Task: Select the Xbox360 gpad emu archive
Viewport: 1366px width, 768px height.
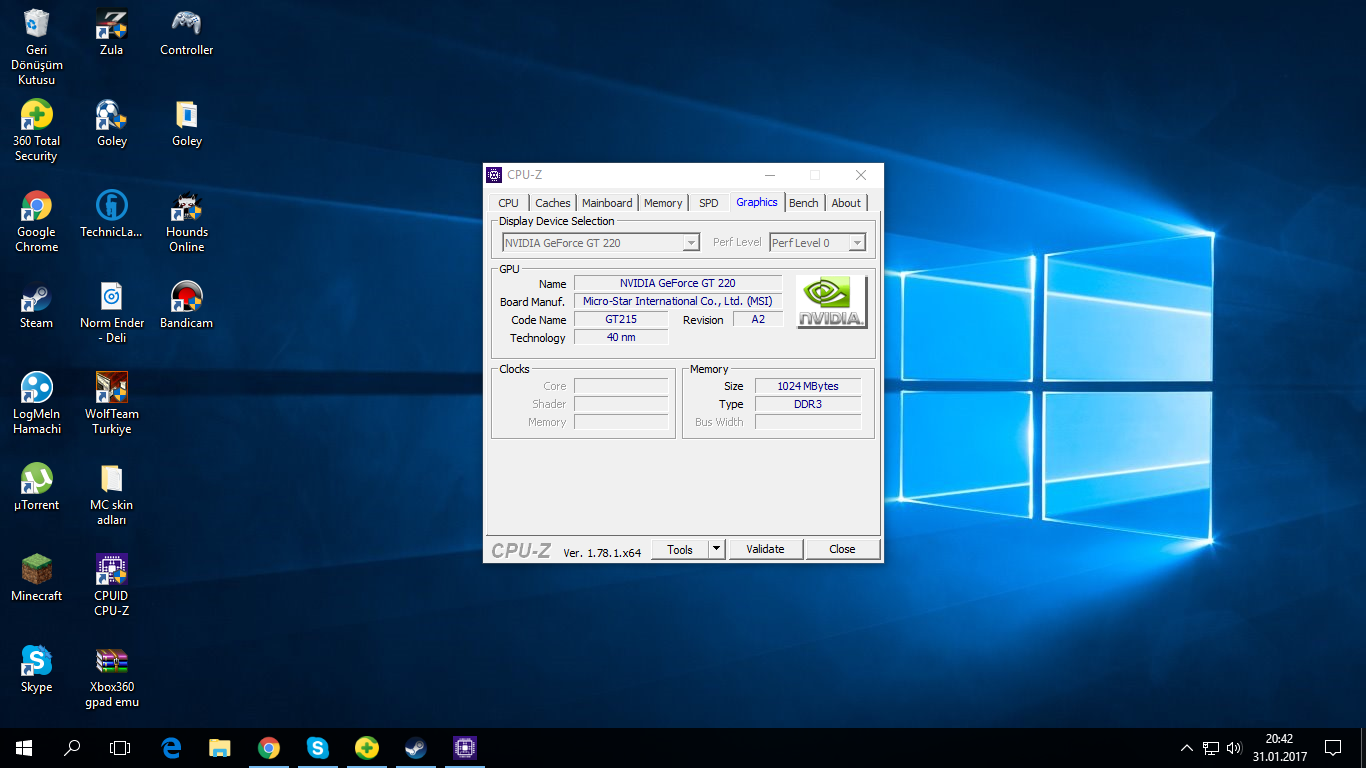Action: tap(111, 677)
